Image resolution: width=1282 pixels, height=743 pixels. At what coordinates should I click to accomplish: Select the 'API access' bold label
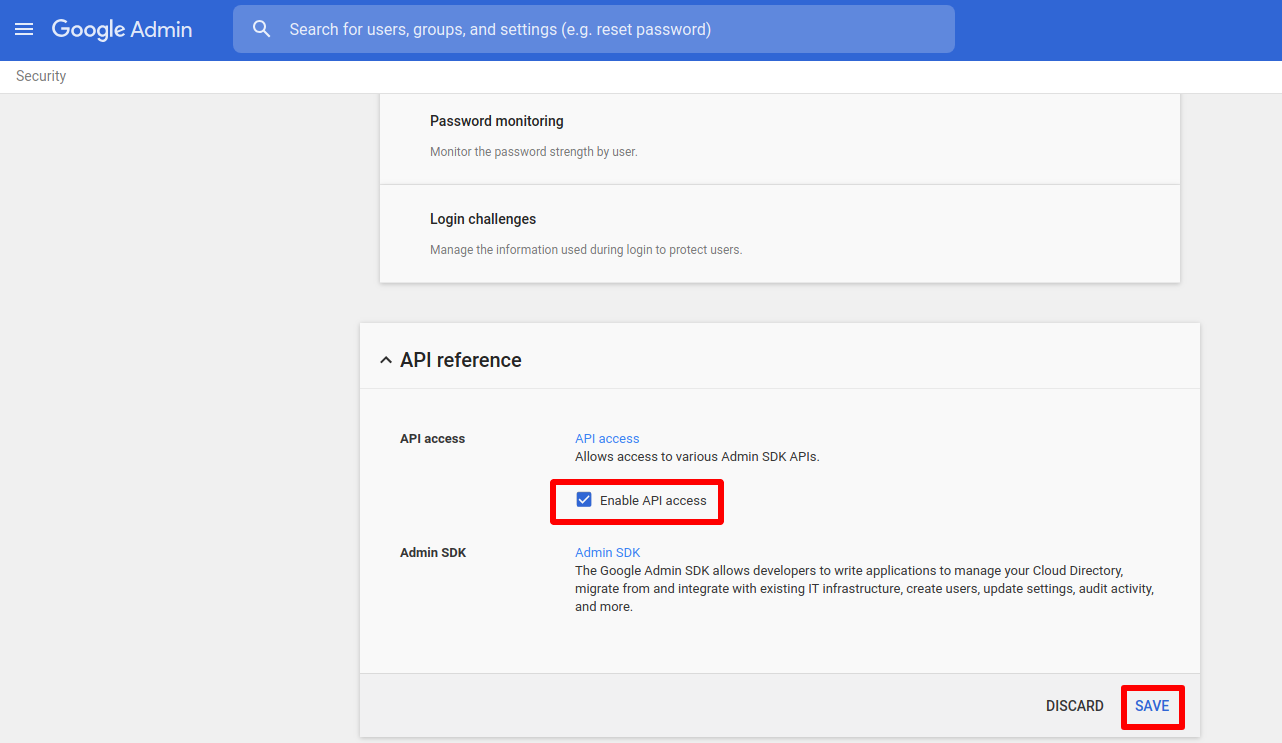click(x=432, y=438)
